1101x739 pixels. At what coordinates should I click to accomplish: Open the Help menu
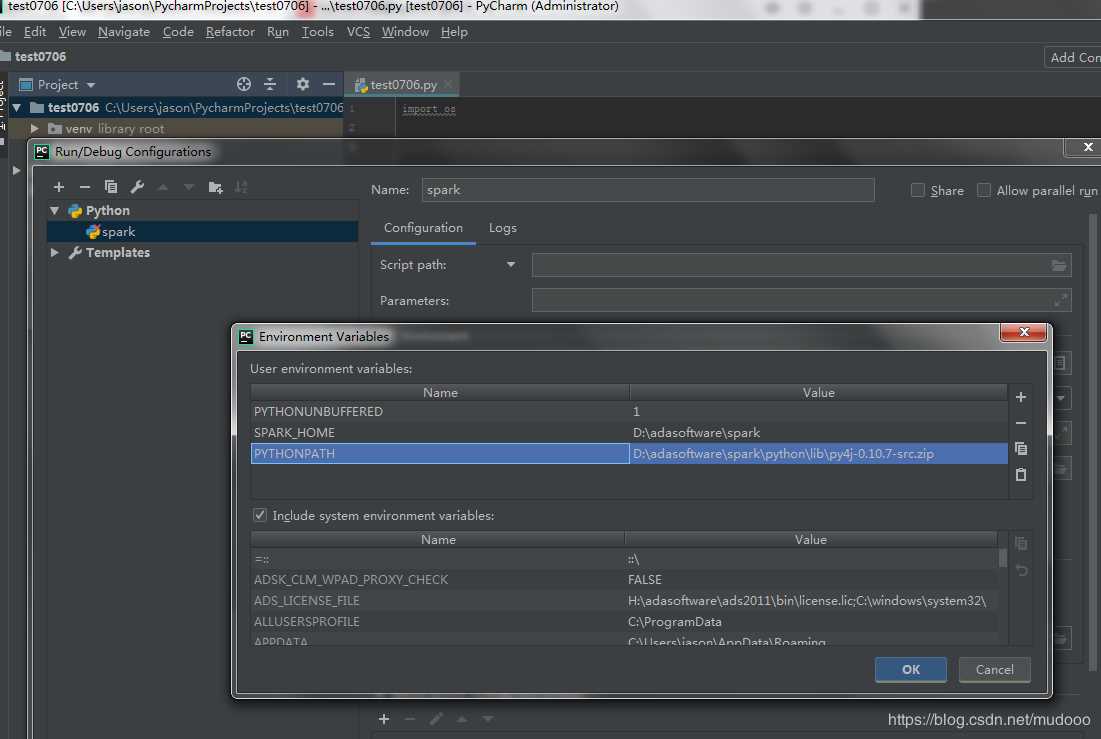454,32
